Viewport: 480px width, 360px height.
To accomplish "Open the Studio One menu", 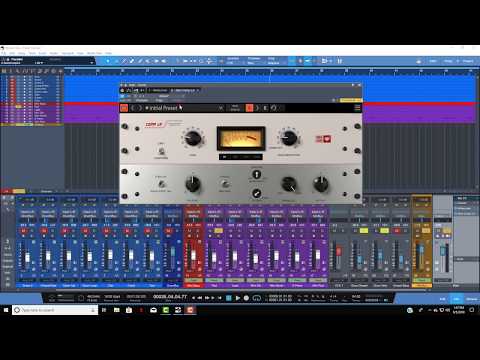I will (95, 53).
